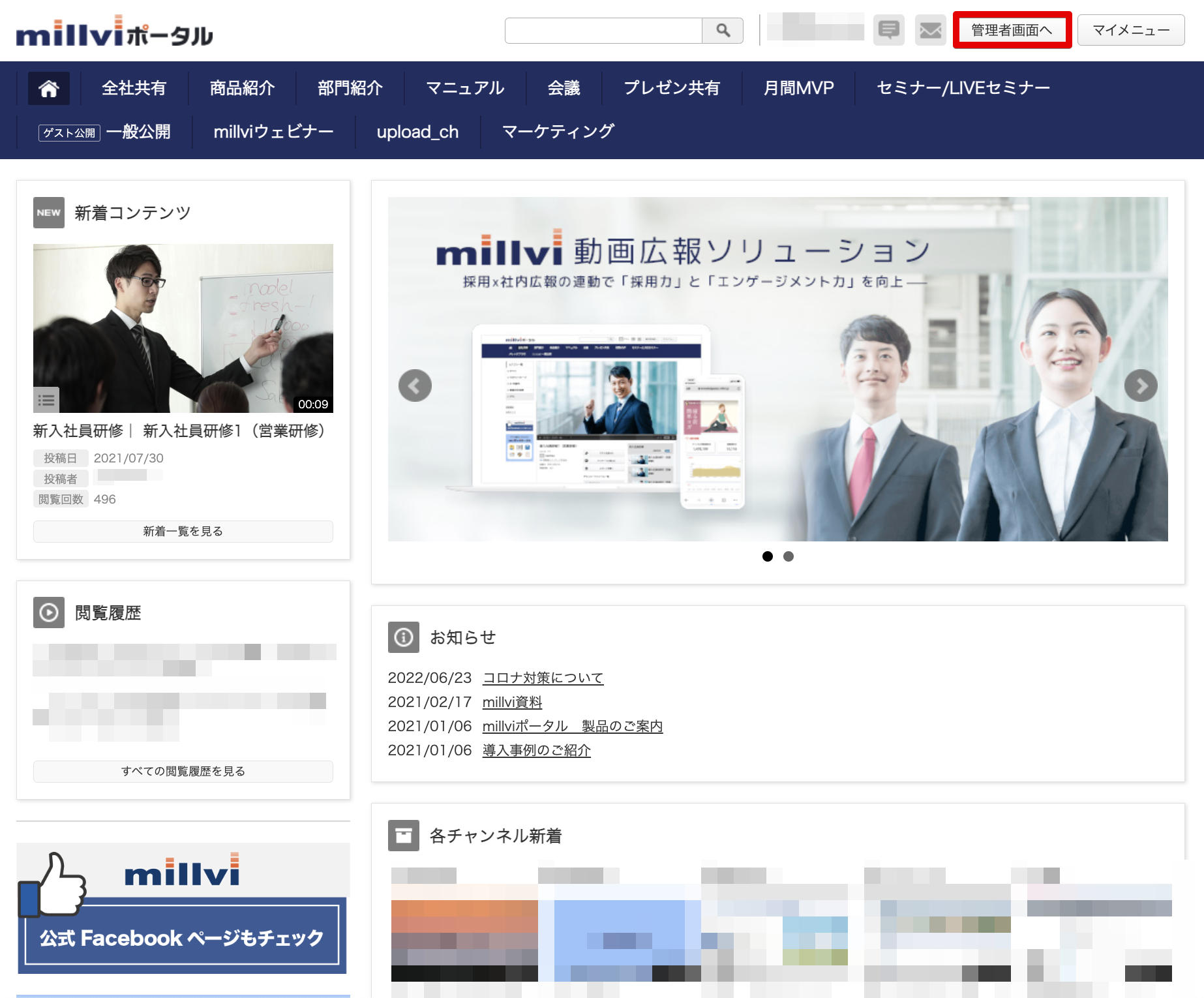Click the play icon next to 閲覧履歴
This screenshot has height=998, width=1204.
[48, 612]
